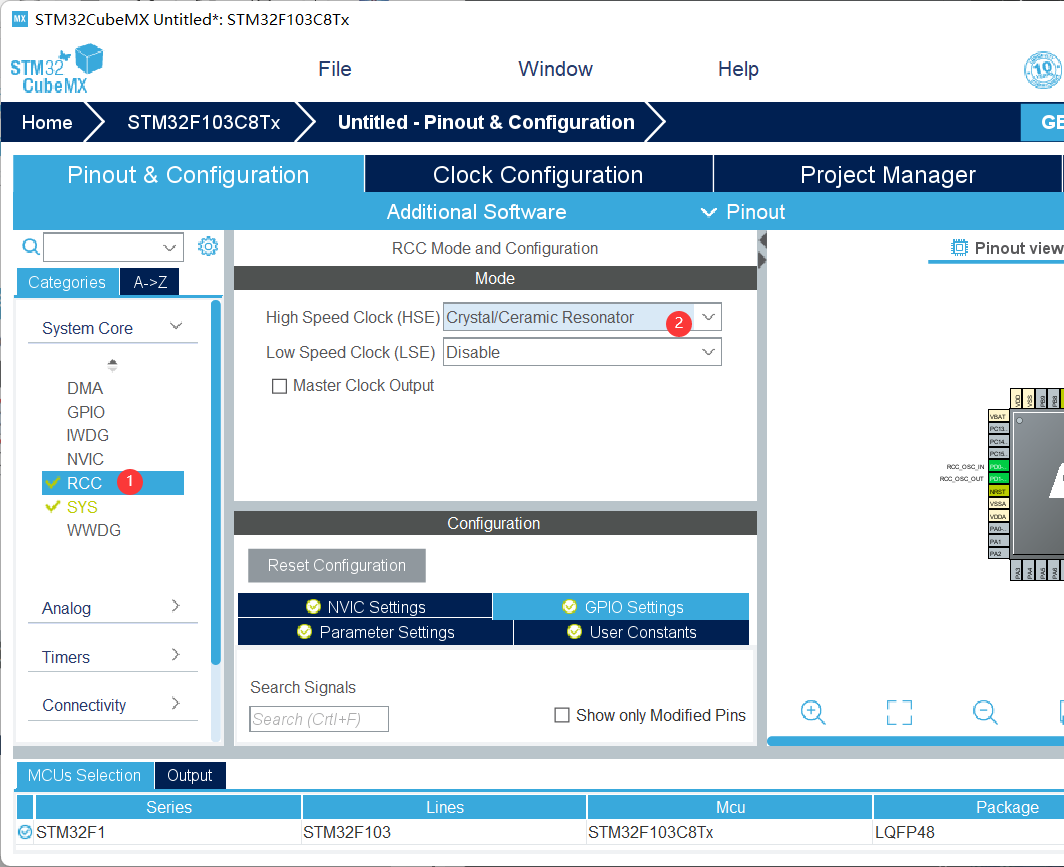Click Untitled - Pinout & Configuration breadcrumb
Viewport: 1064px width, 867px height.
point(486,122)
